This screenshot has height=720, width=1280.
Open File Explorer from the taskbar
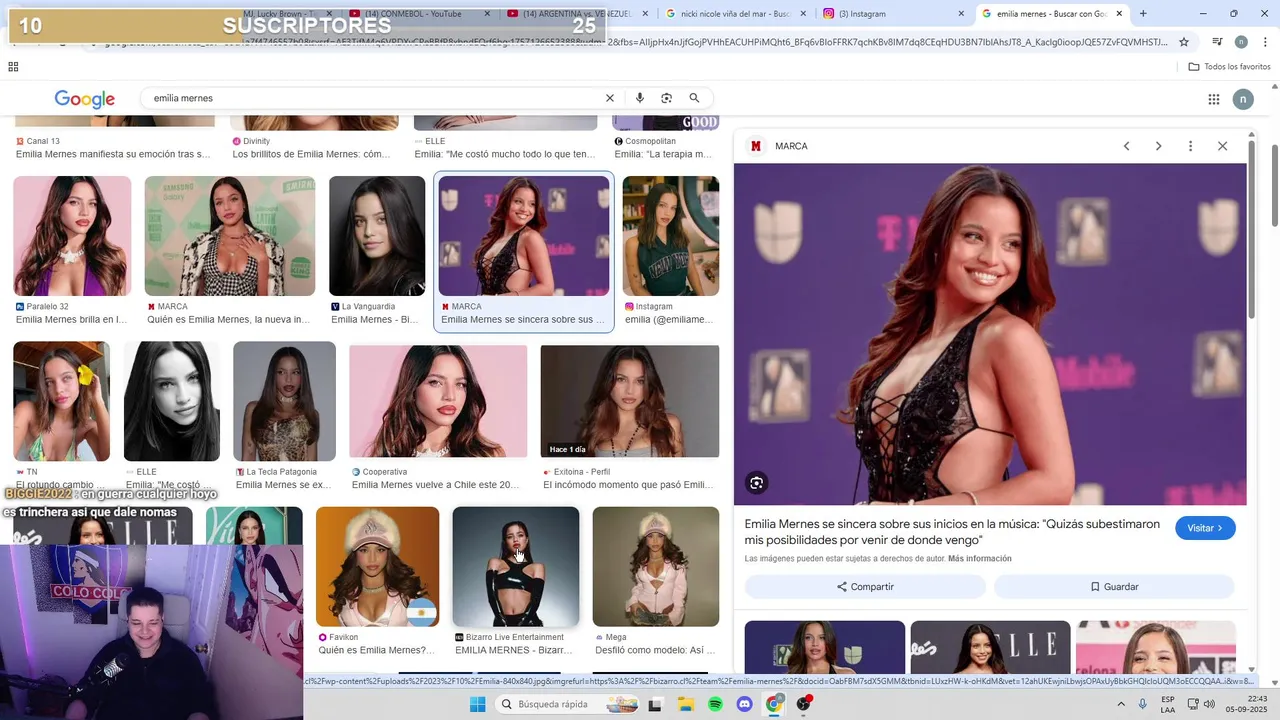tap(686, 704)
